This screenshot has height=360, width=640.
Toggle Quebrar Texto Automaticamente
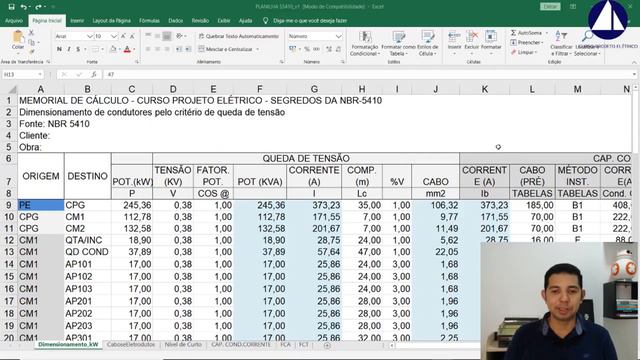click(x=239, y=36)
